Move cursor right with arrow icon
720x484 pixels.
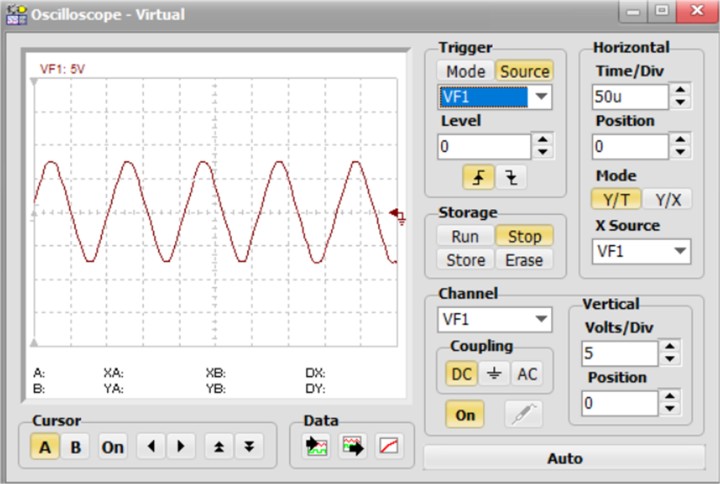pos(180,446)
